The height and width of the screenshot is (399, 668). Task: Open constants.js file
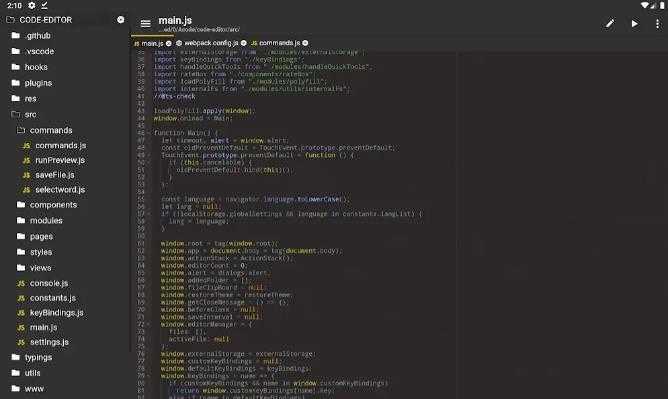tap(52, 298)
